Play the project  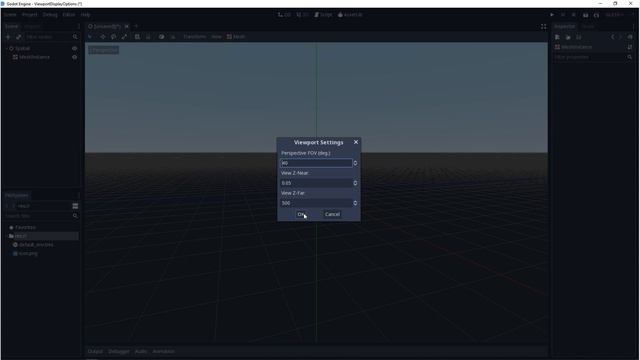pos(552,15)
